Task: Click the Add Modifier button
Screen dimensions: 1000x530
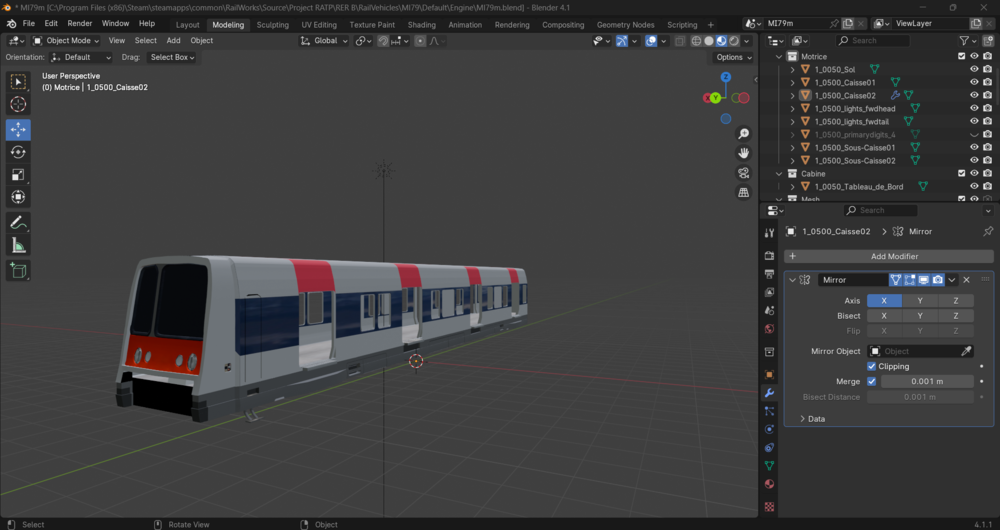Action: pos(888,256)
